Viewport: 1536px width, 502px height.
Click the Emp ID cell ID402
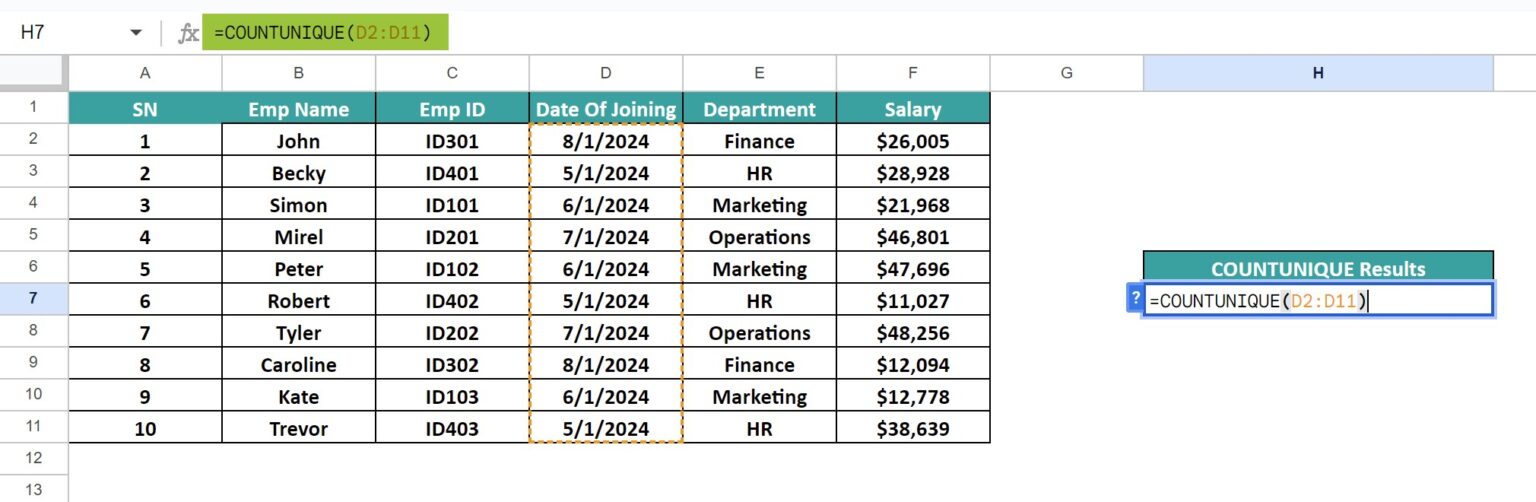tap(452, 300)
